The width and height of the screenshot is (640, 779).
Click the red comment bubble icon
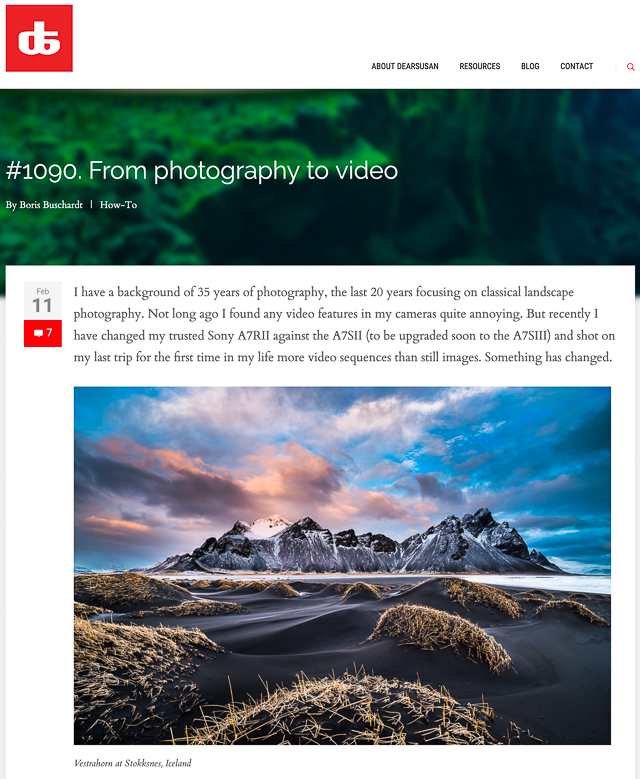click(x=38, y=333)
